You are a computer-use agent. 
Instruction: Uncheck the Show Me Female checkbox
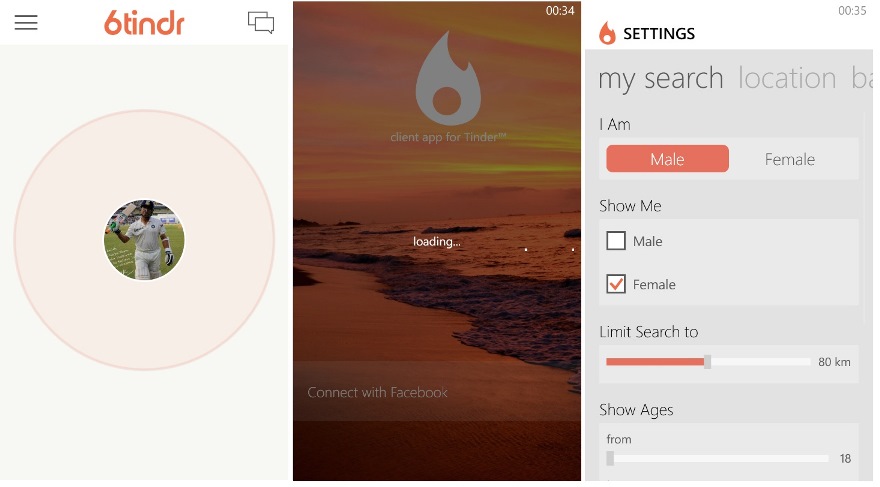pos(616,284)
